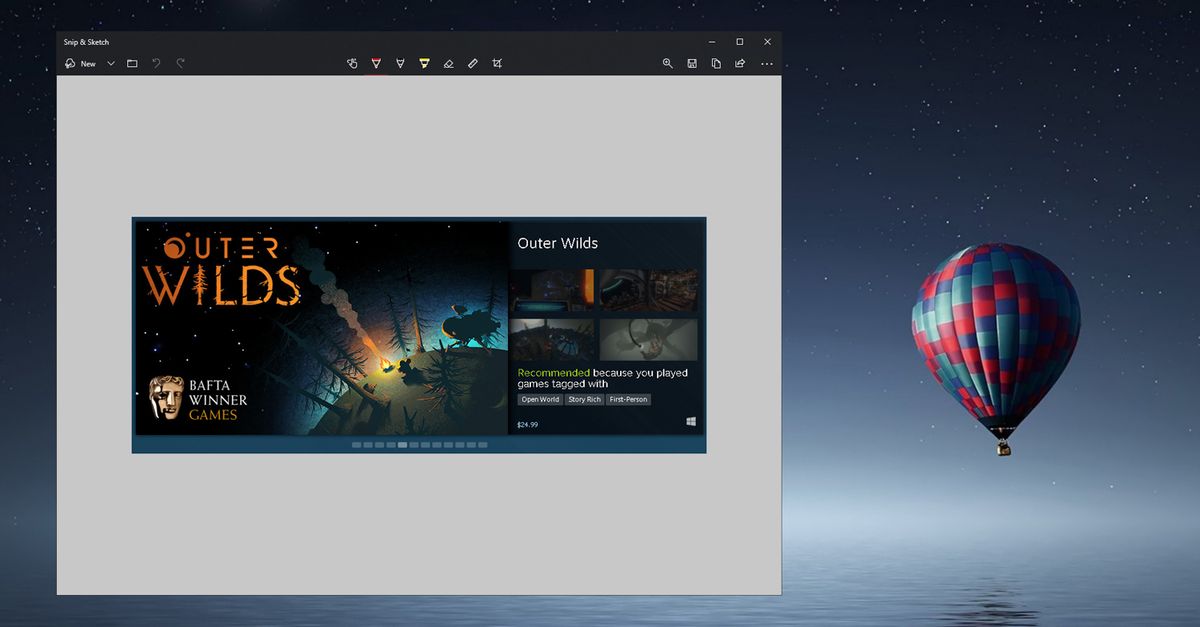The height and width of the screenshot is (627, 1200).
Task: Undo the last annotation
Action: click(x=156, y=62)
